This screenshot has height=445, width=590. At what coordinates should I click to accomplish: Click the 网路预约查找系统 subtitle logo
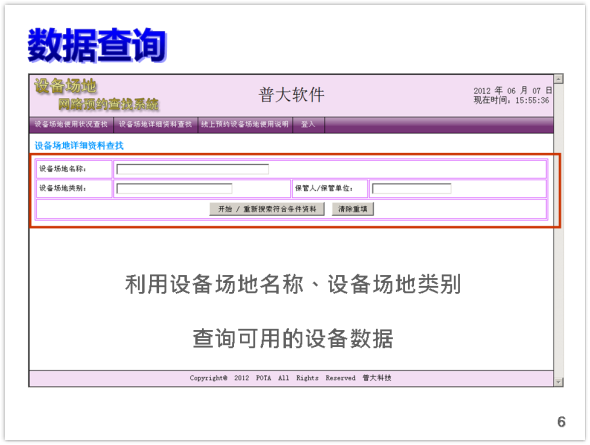(x=108, y=104)
